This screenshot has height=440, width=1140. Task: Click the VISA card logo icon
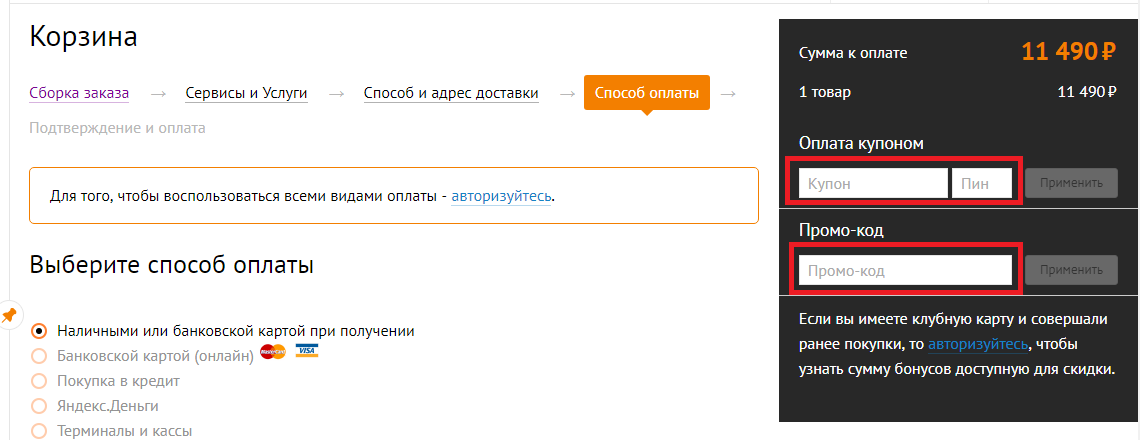(306, 352)
